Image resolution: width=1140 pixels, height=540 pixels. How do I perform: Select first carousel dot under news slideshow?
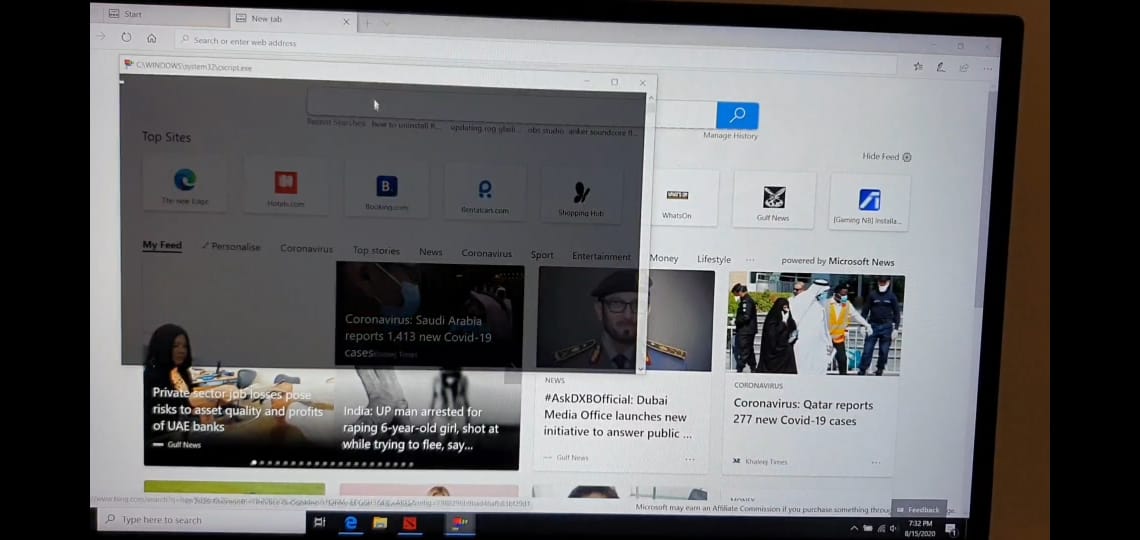254,462
